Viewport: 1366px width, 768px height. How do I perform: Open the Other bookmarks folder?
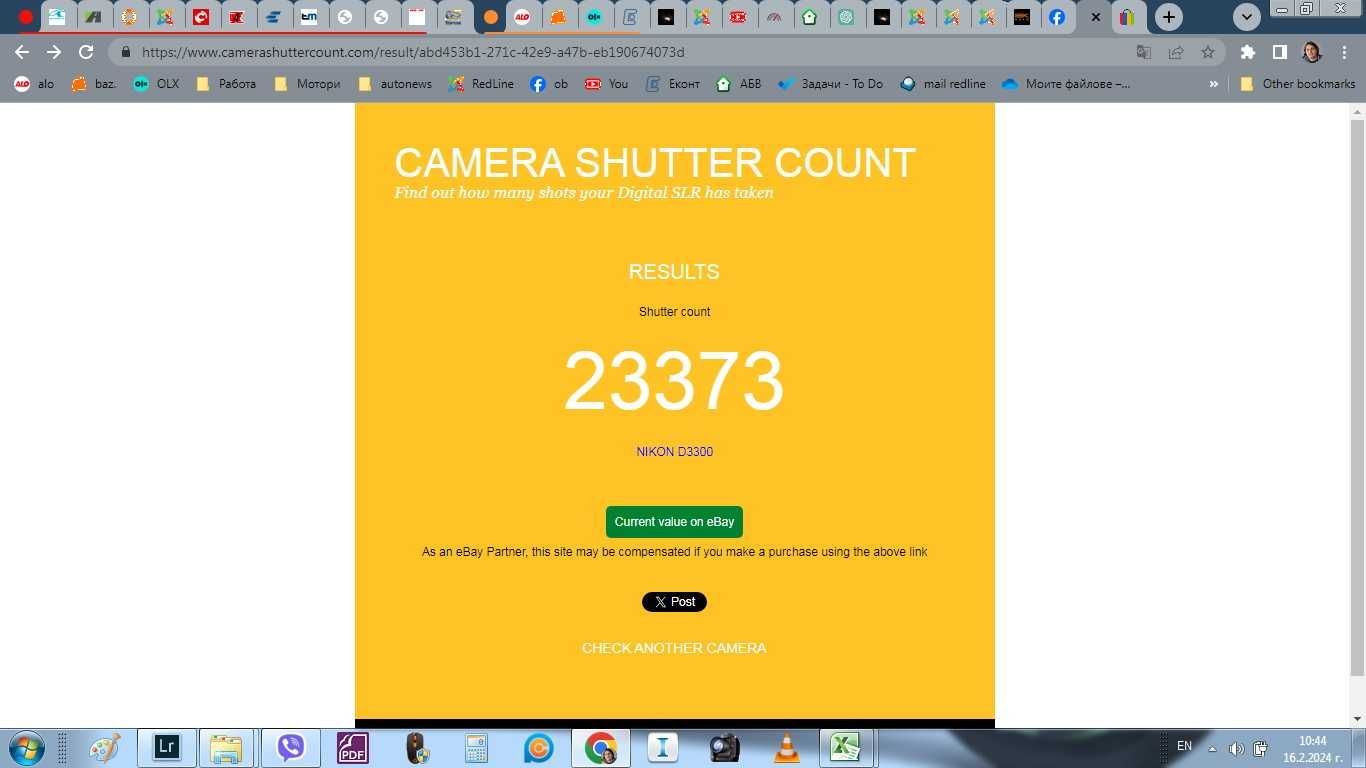pos(1297,84)
